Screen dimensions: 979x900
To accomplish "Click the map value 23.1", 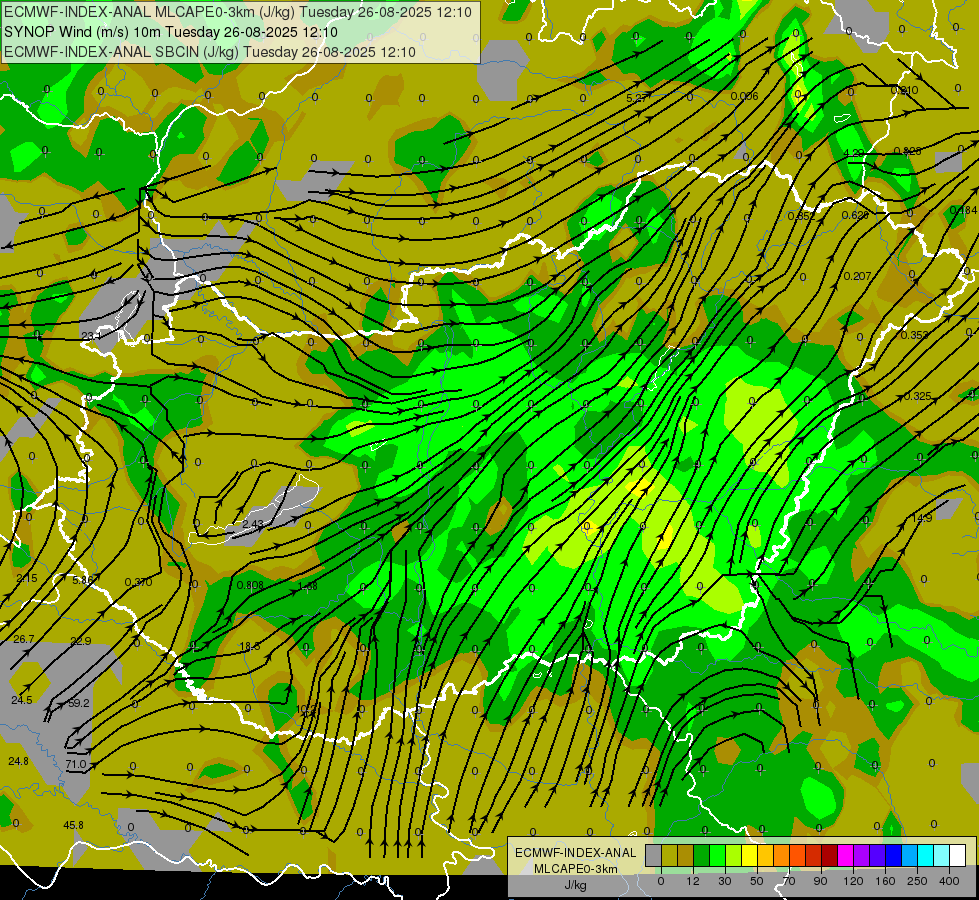I will point(91,336).
